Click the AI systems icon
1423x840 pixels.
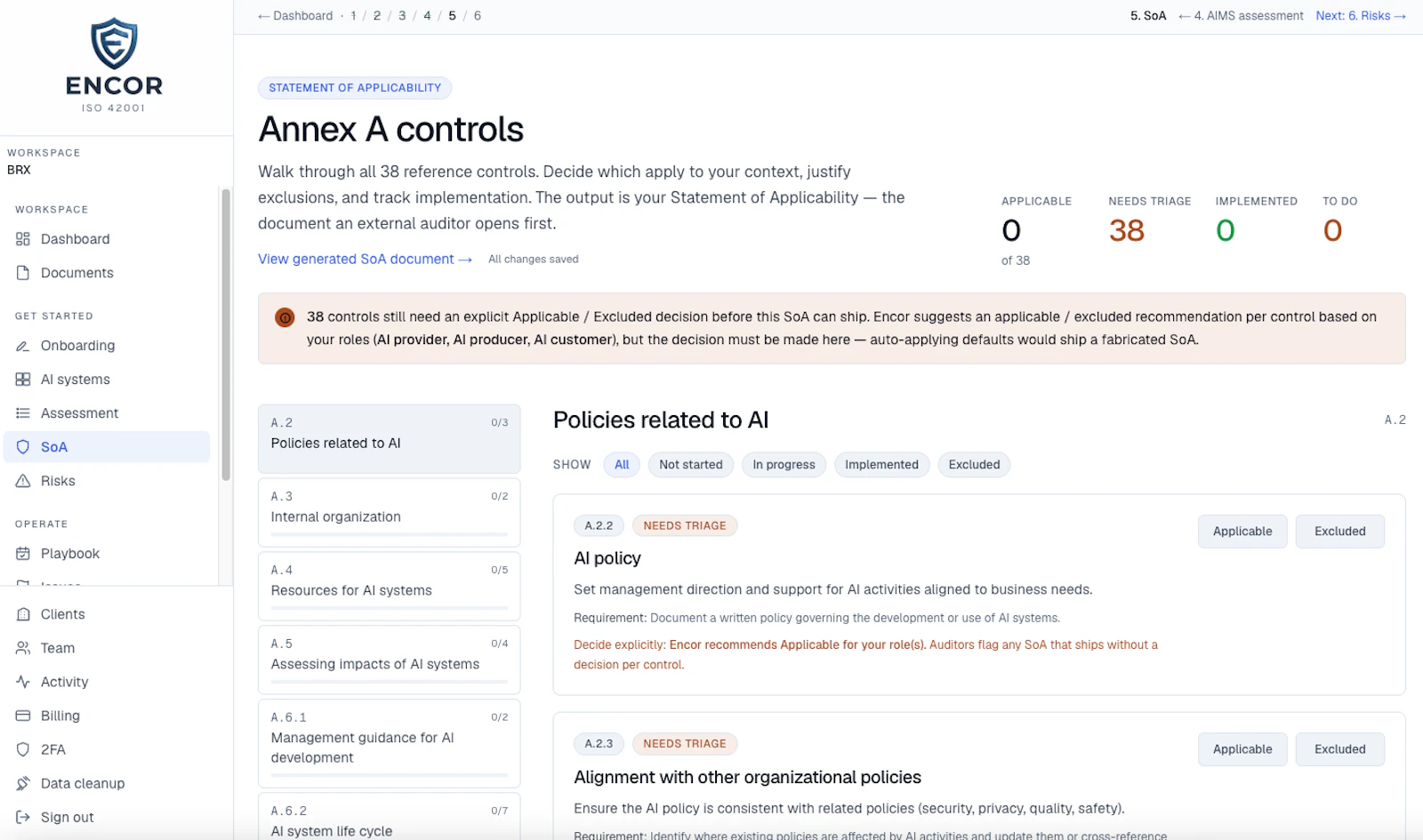tap(23, 380)
